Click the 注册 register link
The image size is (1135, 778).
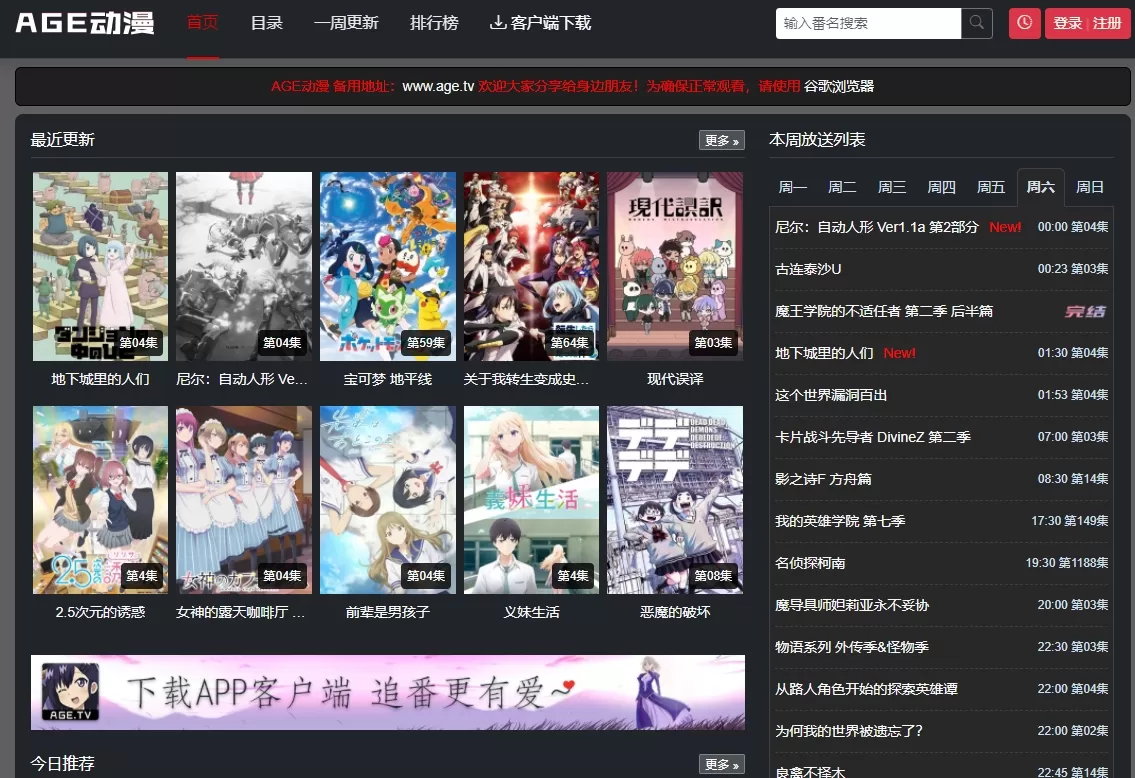[1107, 23]
